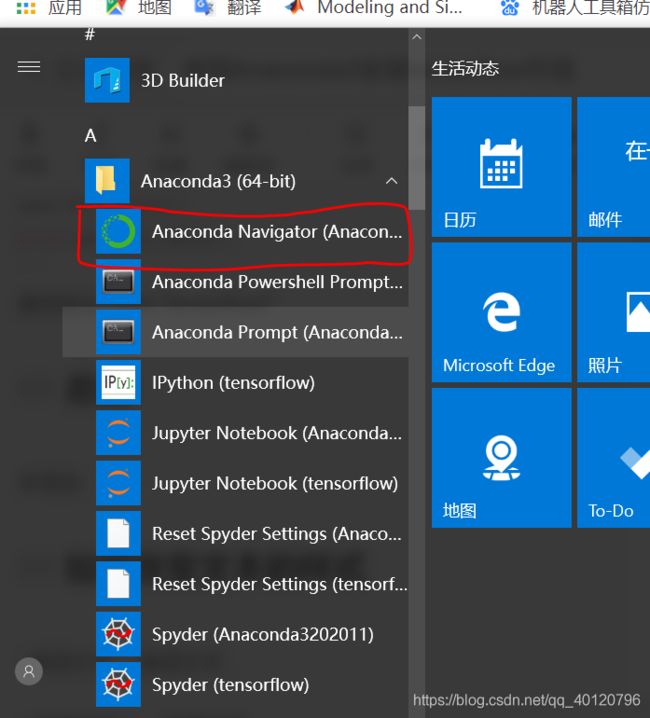Viewport: 650px width, 718px height.
Task: Open the Microsoft Edge tile
Action: pyautogui.click(x=502, y=312)
